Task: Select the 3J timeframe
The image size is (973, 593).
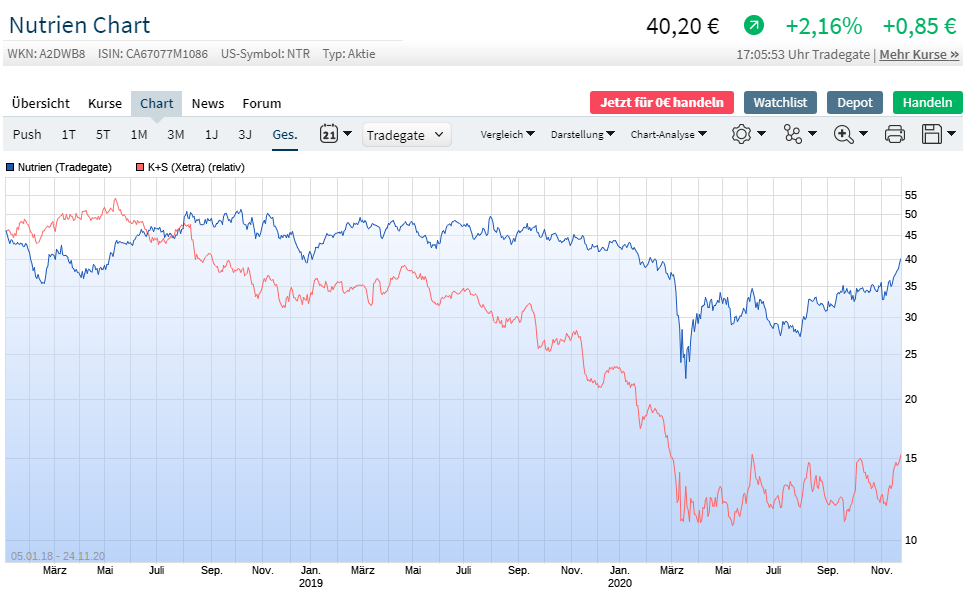Action: pos(245,135)
